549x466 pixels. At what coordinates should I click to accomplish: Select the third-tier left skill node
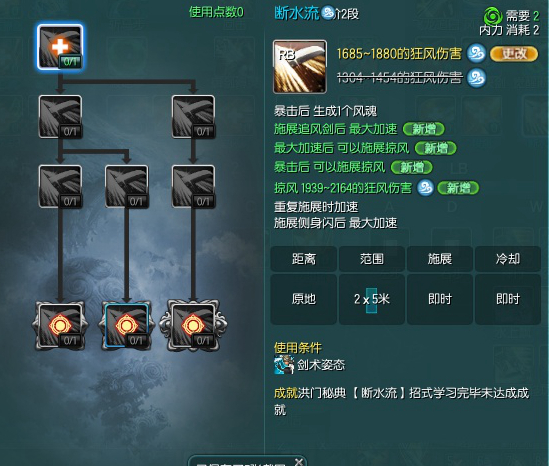click(60, 187)
